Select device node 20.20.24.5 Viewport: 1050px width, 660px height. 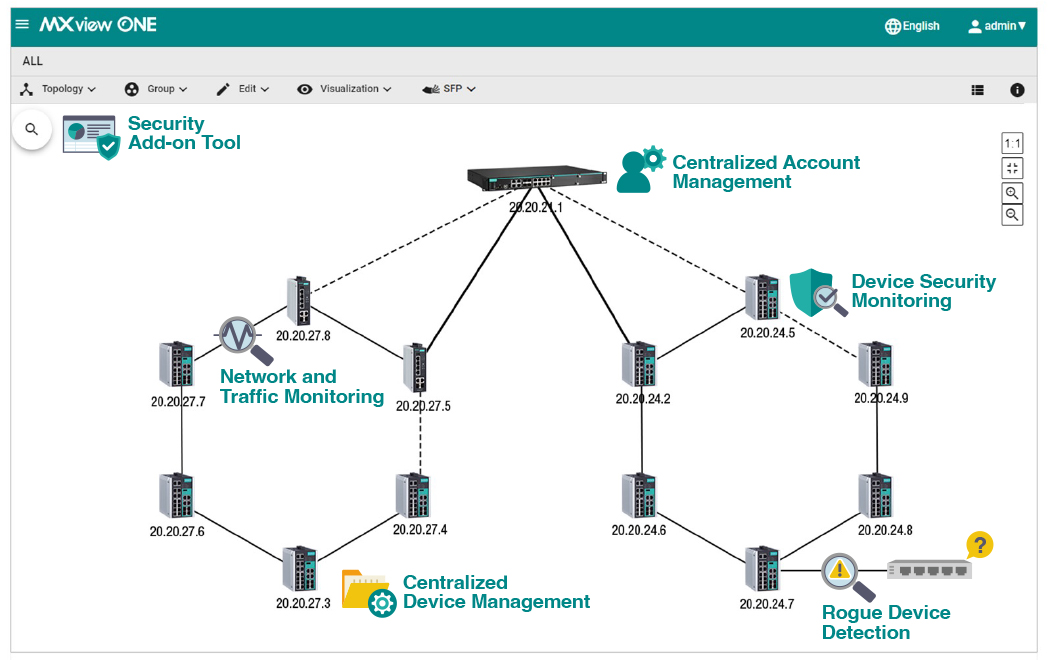click(x=763, y=299)
